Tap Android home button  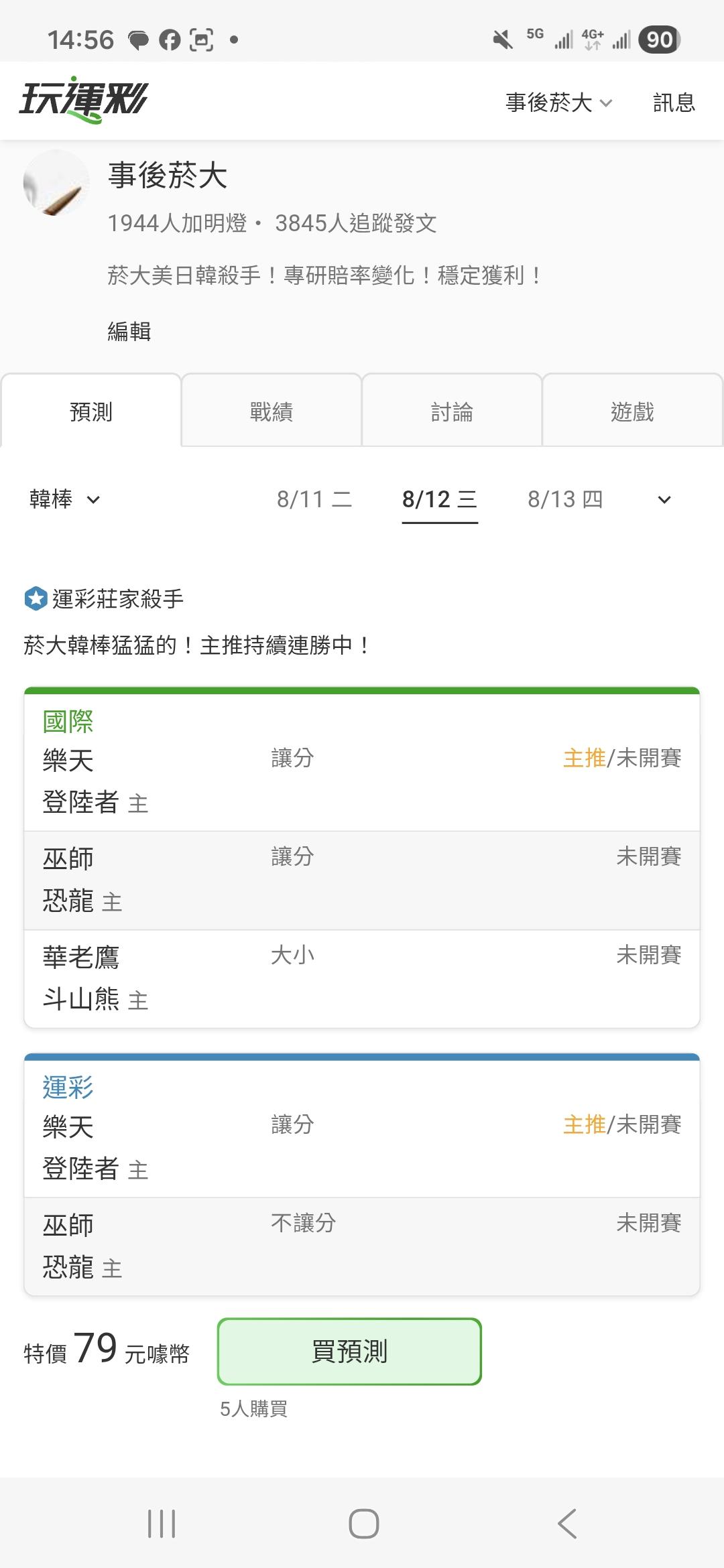363,1523
